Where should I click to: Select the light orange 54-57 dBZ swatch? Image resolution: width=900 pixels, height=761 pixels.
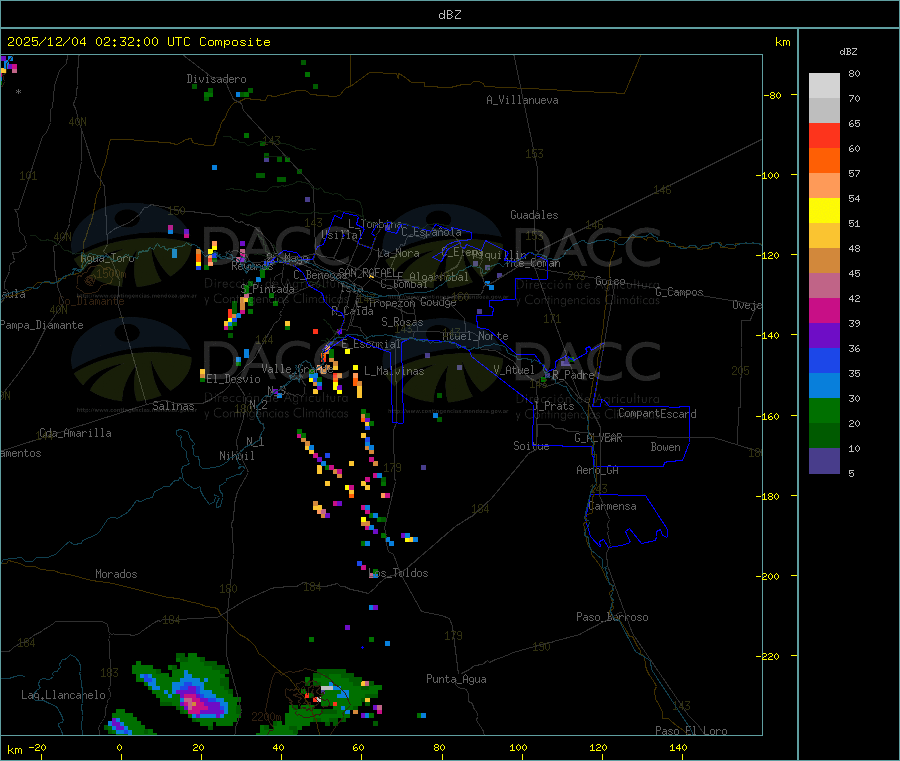coord(824,185)
